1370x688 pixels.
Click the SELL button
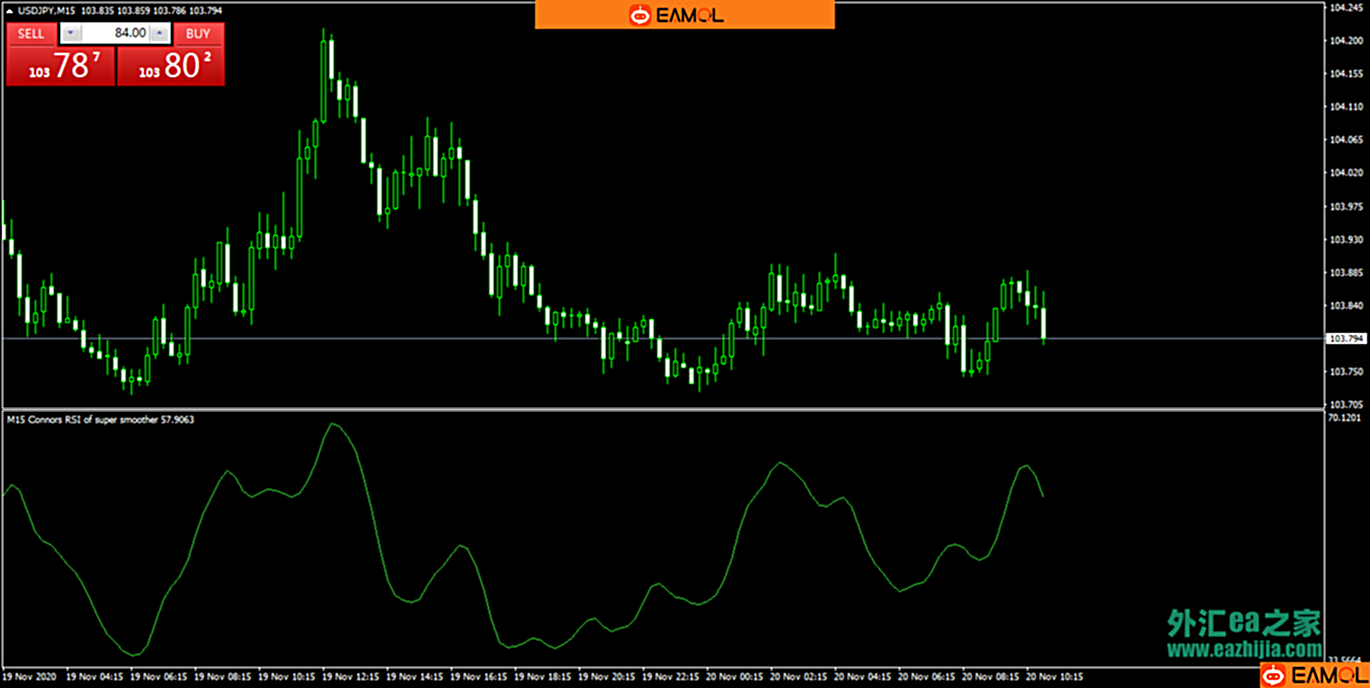32,33
